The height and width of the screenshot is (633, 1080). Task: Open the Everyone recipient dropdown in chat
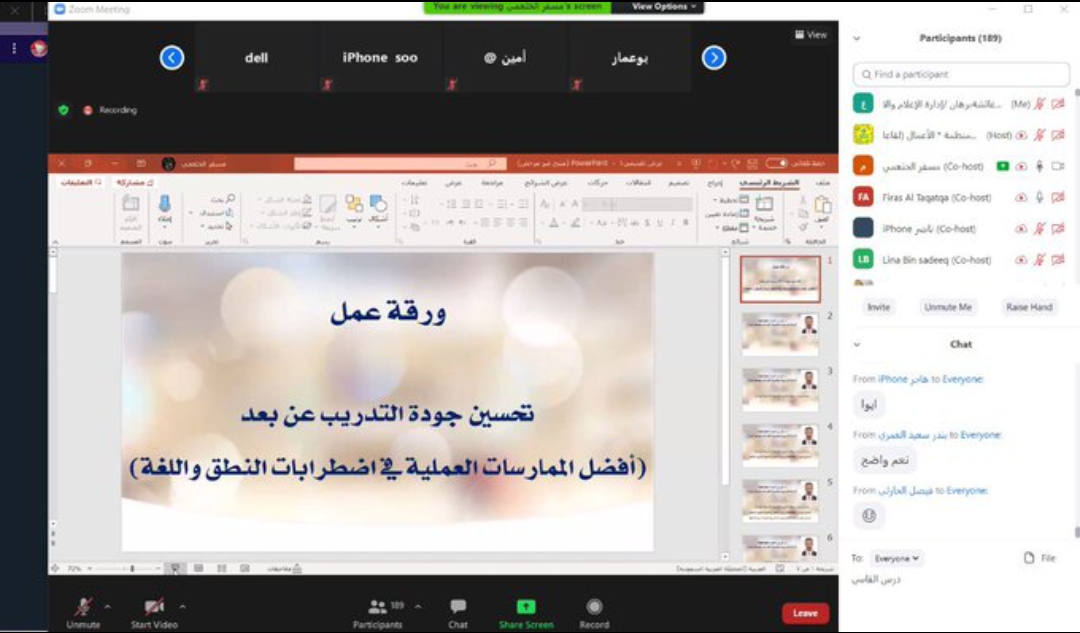pyautogui.click(x=896, y=558)
